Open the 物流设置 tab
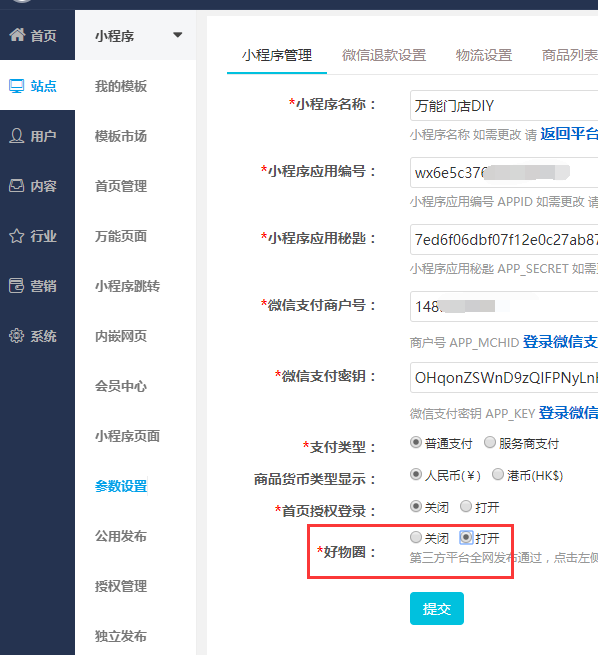The width and height of the screenshot is (598, 655). (484, 55)
